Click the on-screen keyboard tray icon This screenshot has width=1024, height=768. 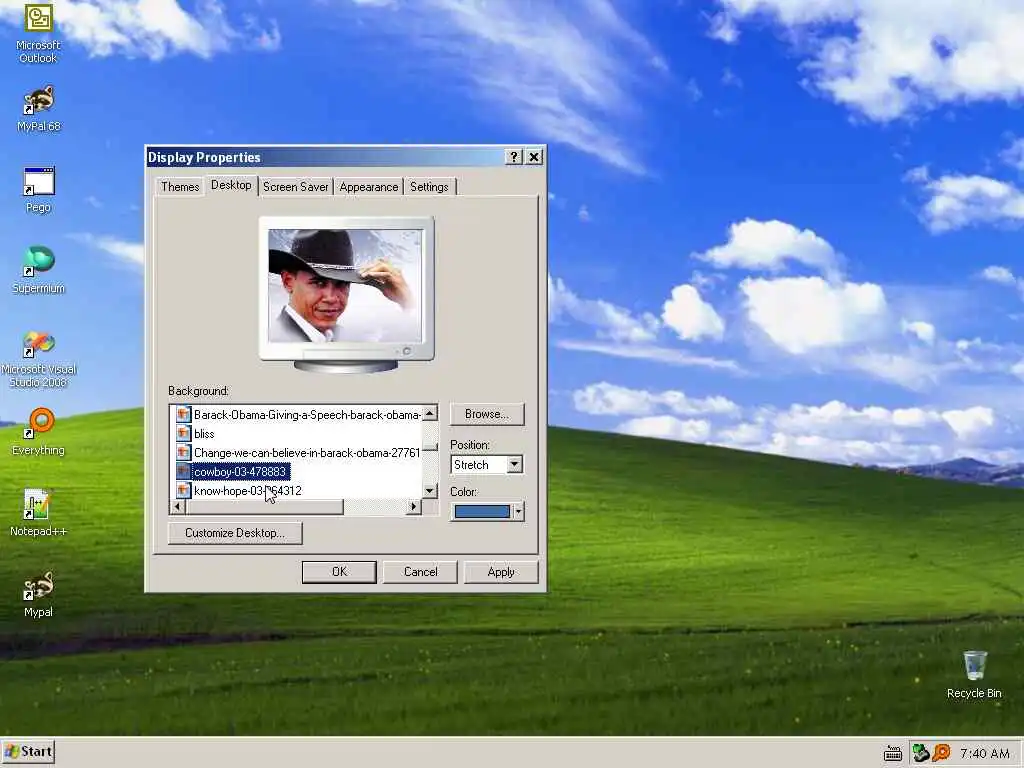[x=893, y=754]
